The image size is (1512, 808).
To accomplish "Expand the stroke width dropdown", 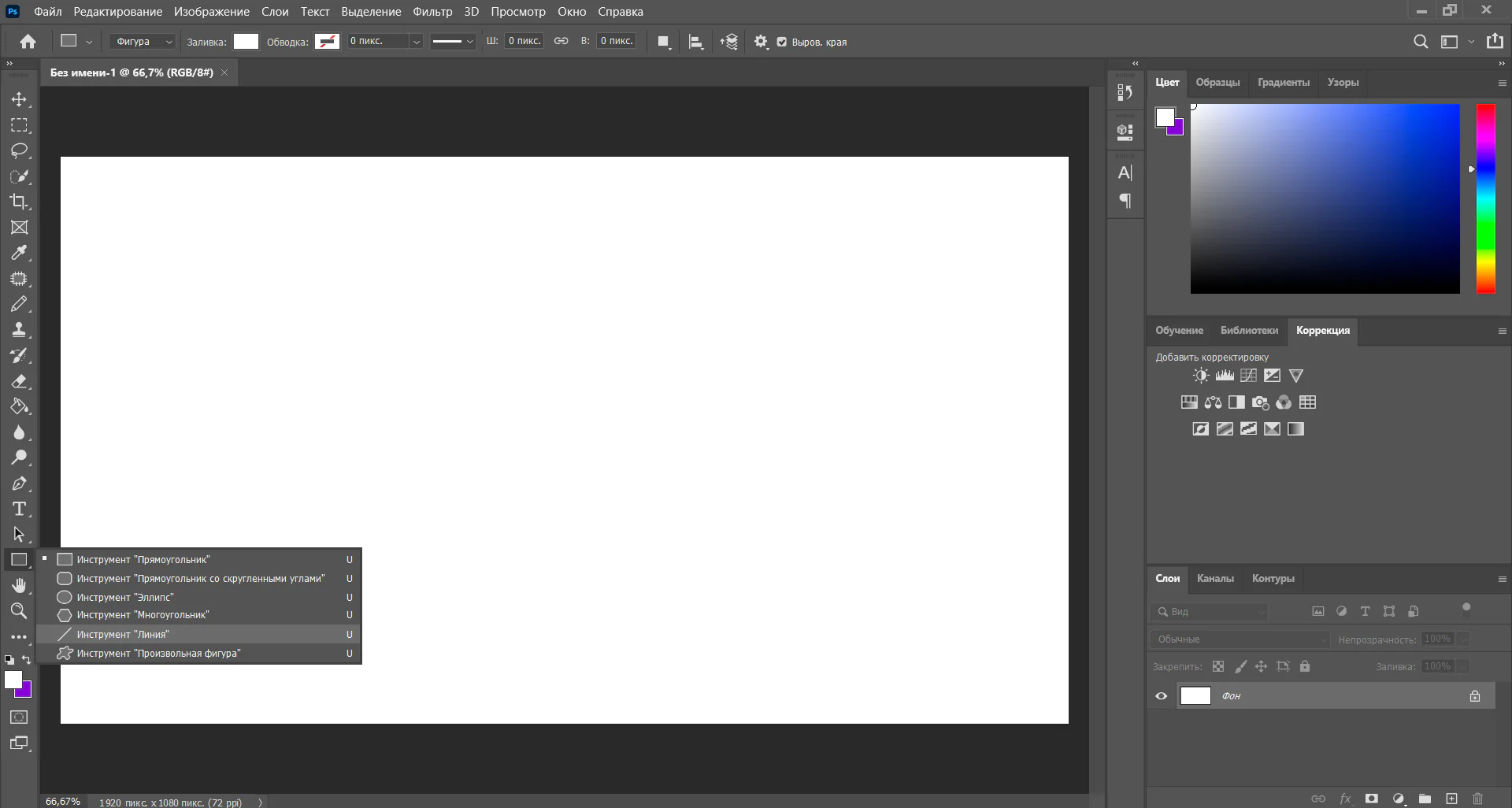I will [x=417, y=42].
